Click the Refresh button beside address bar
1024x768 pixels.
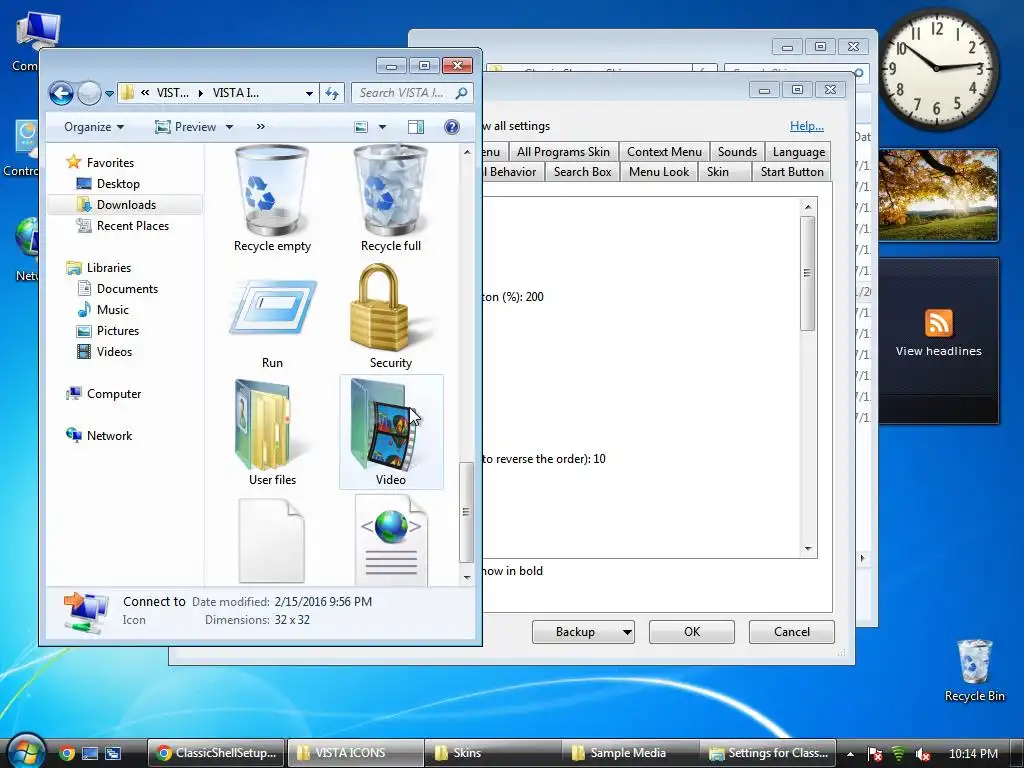(x=332, y=93)
